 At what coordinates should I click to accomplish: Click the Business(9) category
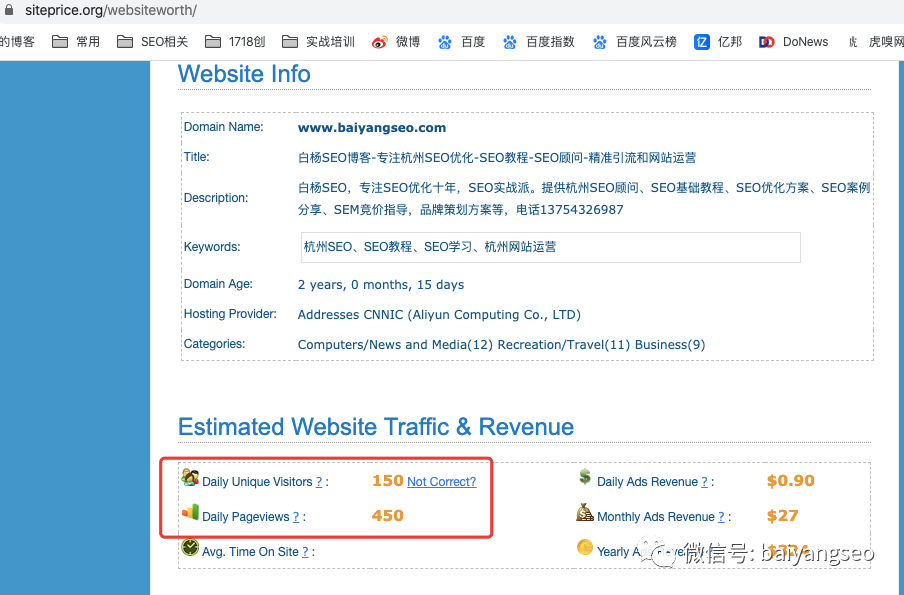670,345
